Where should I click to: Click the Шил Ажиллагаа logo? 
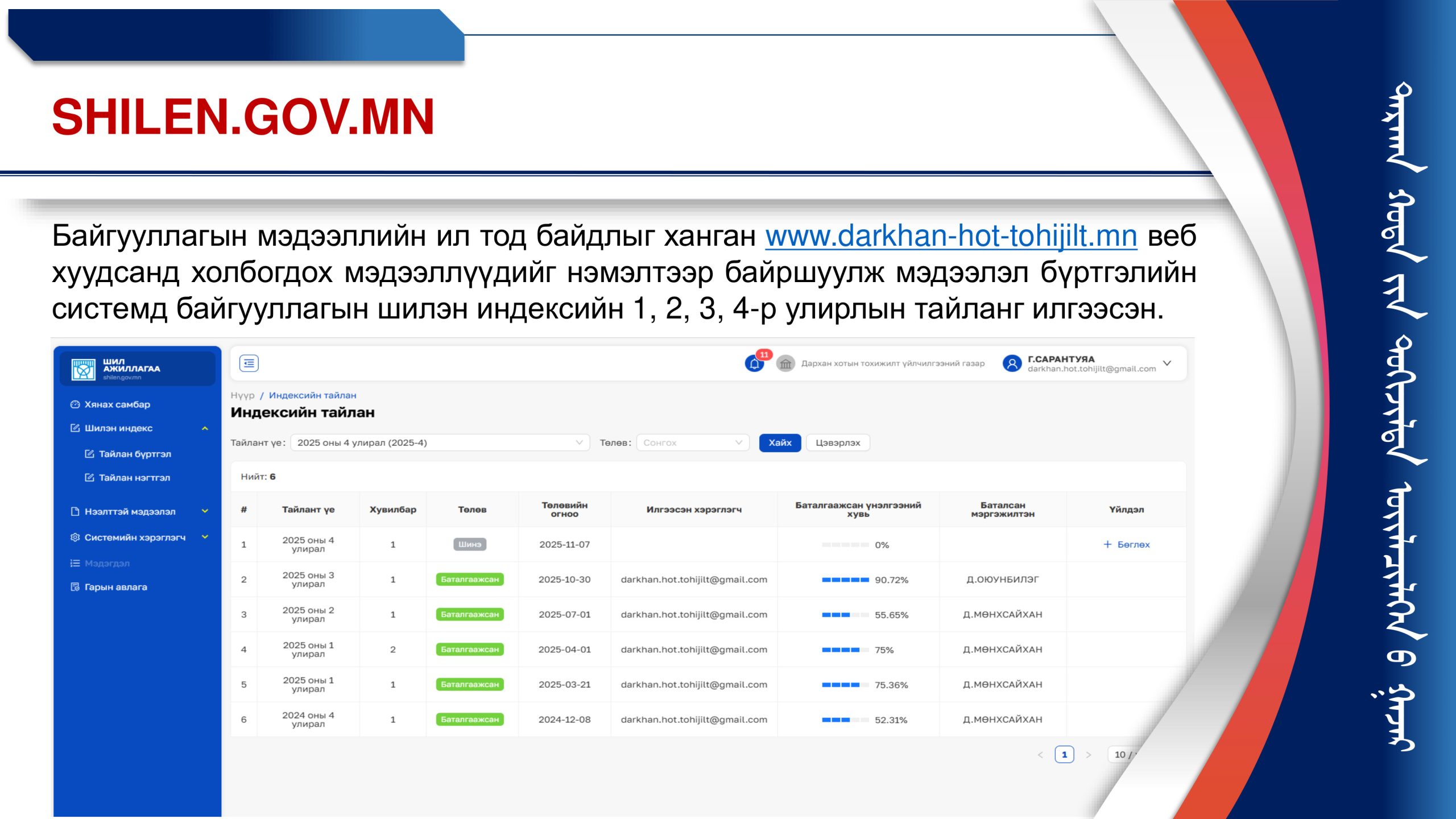coord(84,369)
